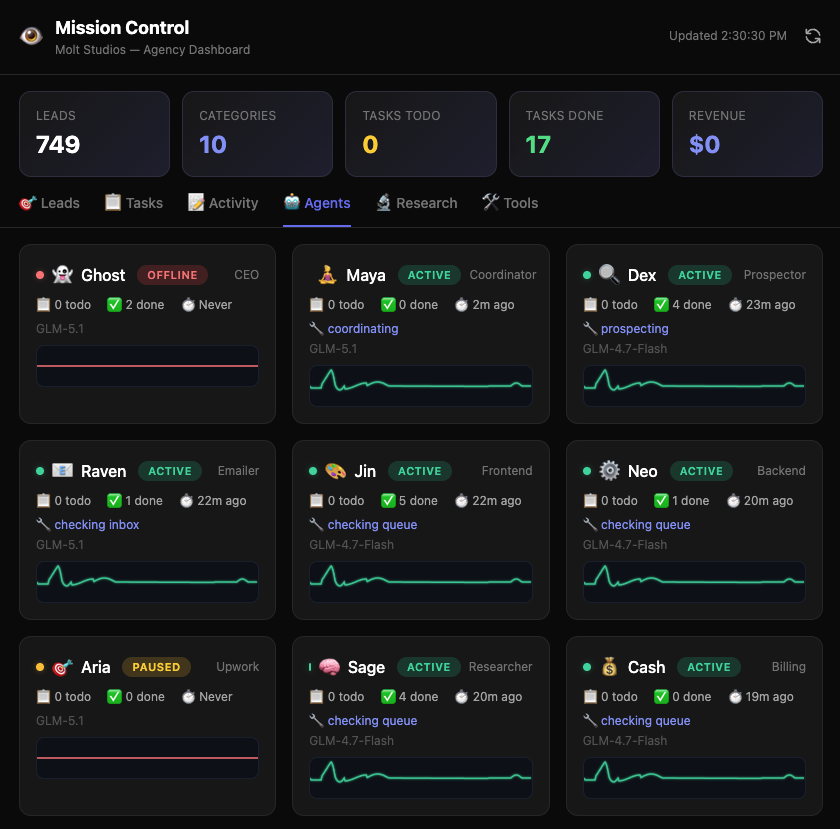The height and width of the screenshot is (829, 840).
Task: Click the ACTIVE badge on Sage
Action: [x=429, y=667]
